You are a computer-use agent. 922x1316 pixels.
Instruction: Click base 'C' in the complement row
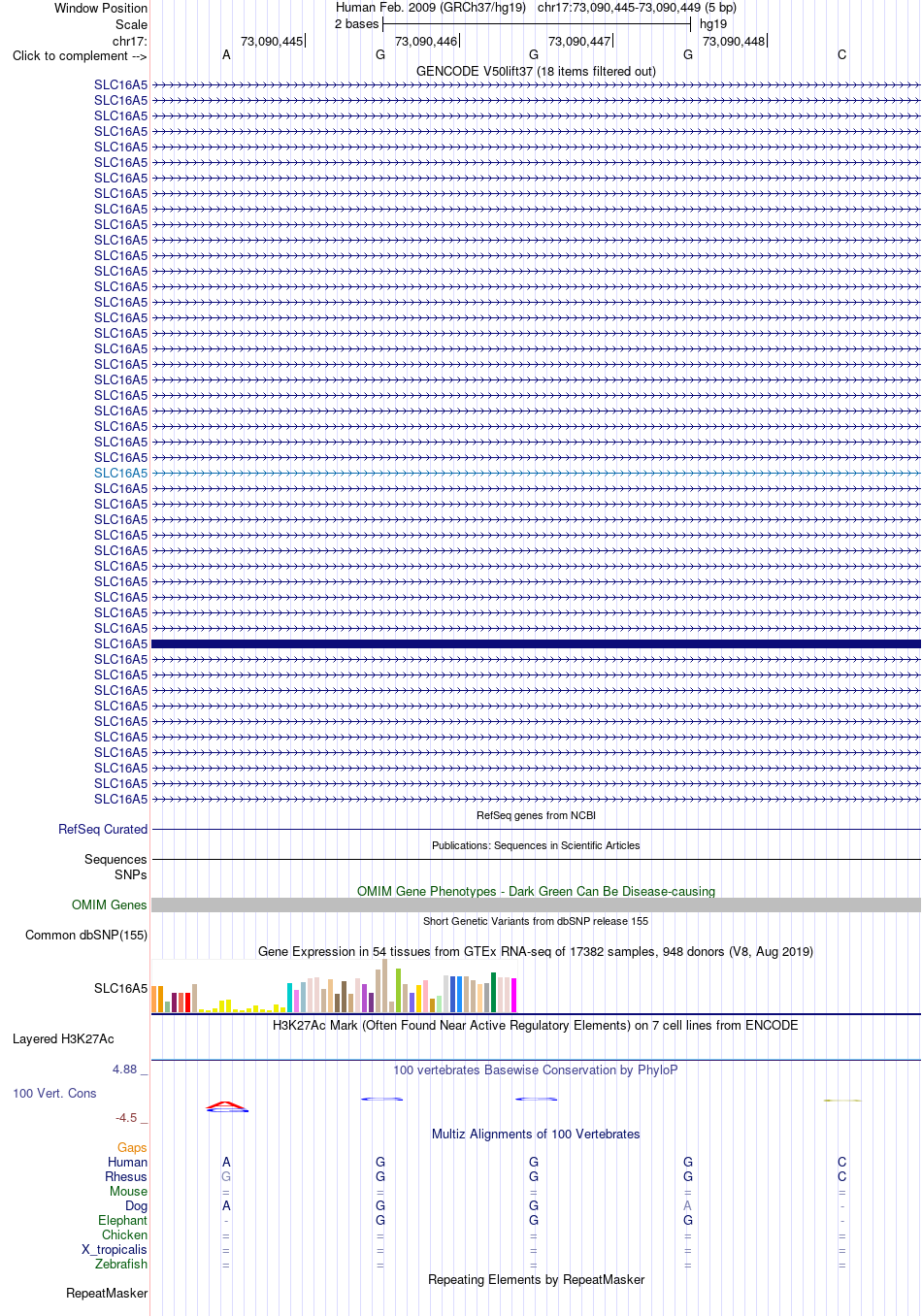pos(841,55)
